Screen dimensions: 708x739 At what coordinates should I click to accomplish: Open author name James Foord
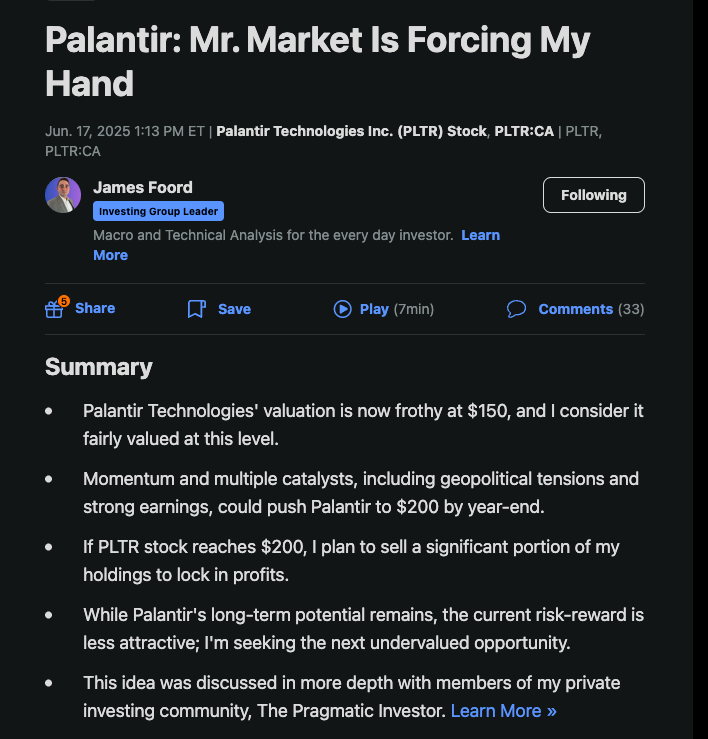pyautogui.click(x=143, y=188)
